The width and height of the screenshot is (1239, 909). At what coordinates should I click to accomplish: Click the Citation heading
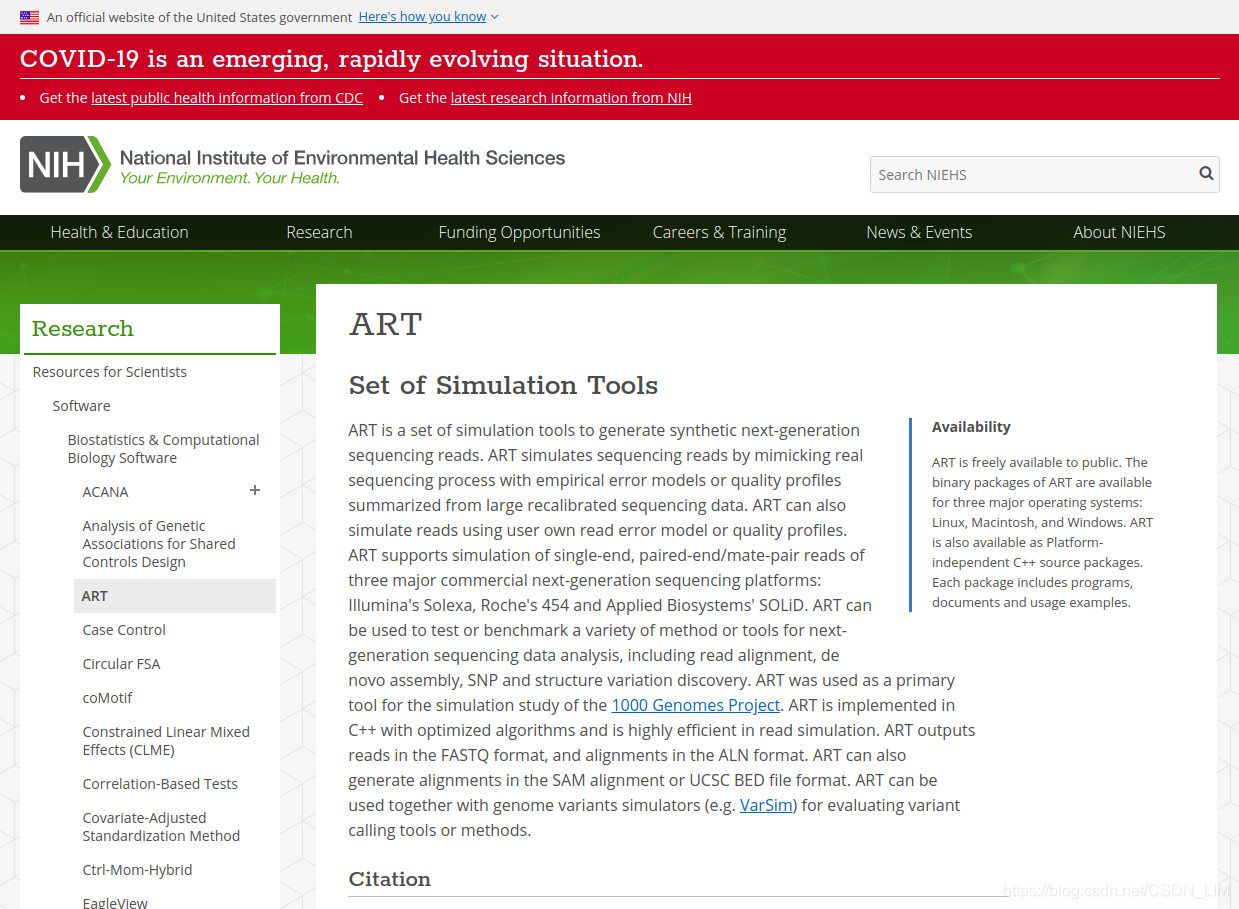pyautogui.click(x=389, y=879)
